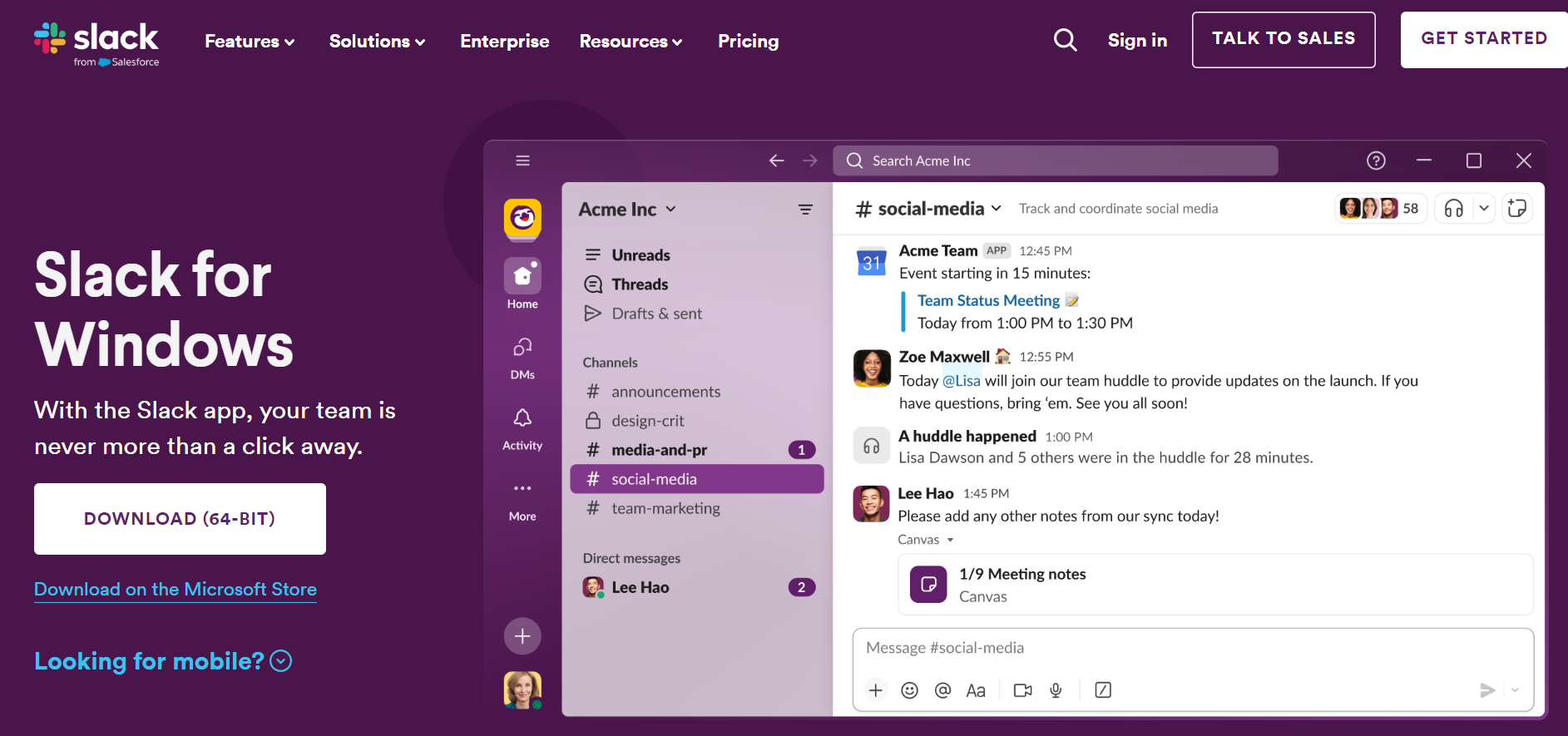Open the canvas icon in channel header
Viewport: 1568px width, 736px height.
click(x=1517, y=209)
